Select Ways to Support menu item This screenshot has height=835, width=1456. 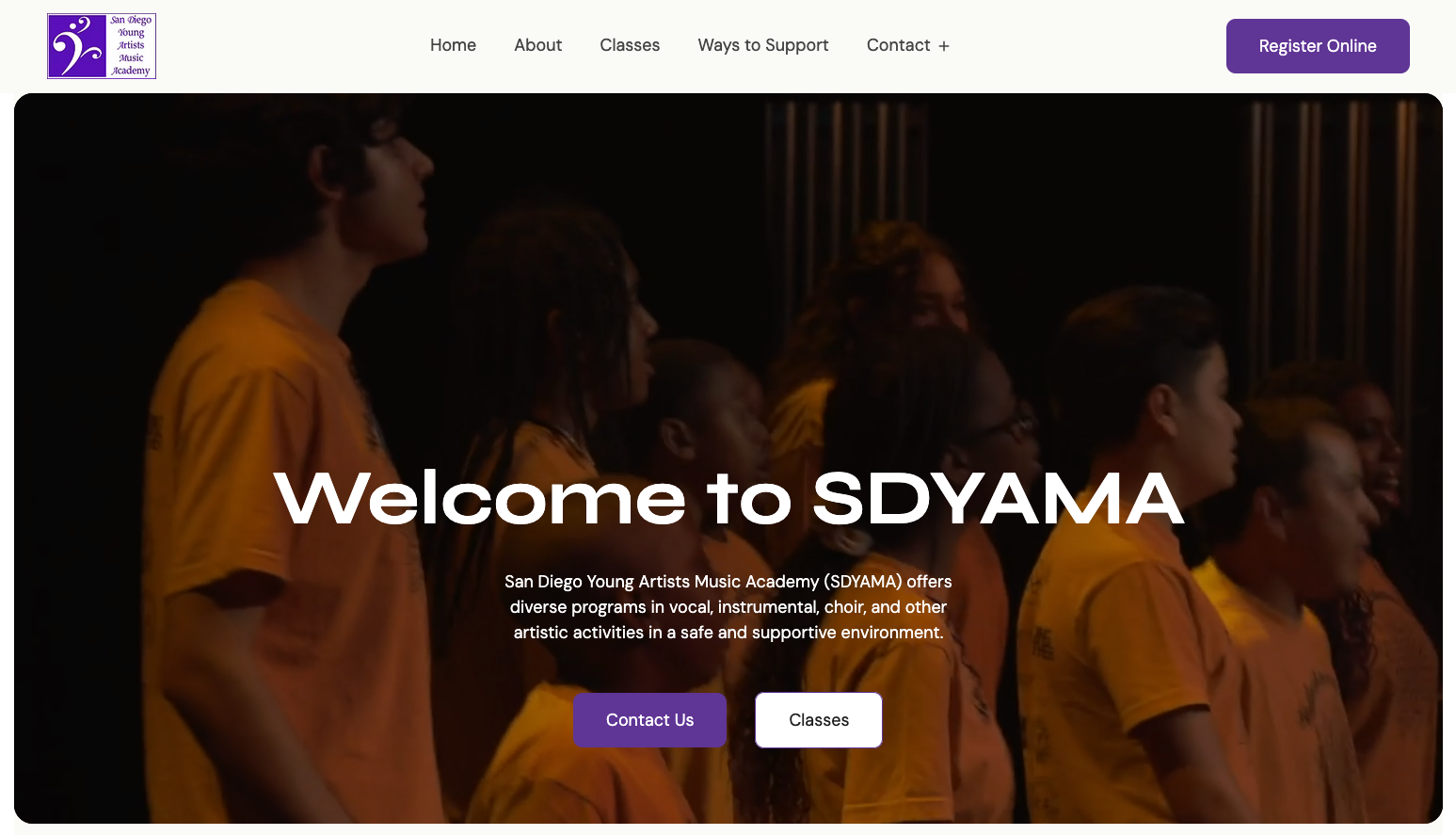pyautogui.click(x=763, y=45)
